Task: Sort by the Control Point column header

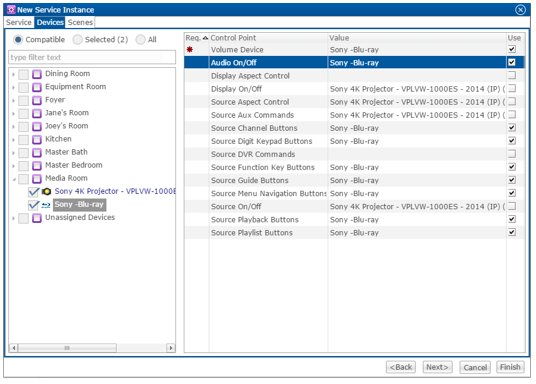Action: 268,38
